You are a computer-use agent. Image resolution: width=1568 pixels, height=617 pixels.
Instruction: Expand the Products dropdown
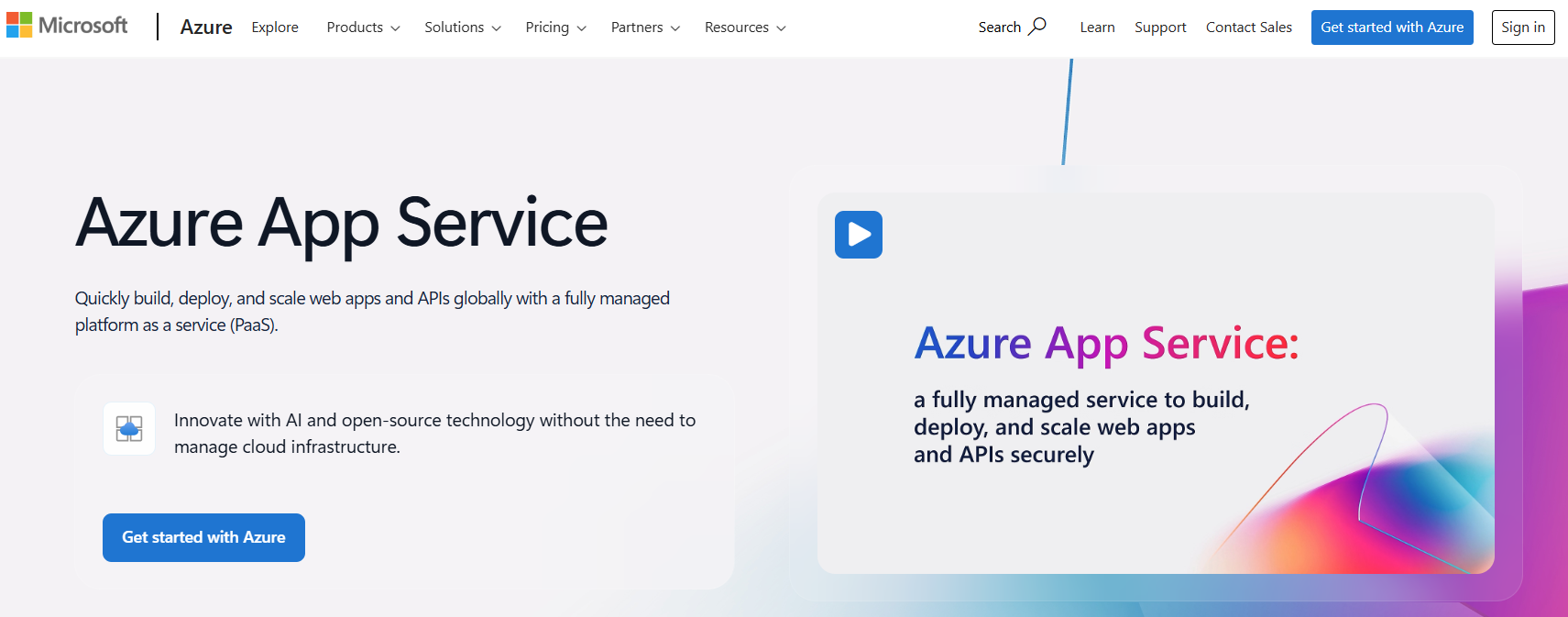(363, 28)
